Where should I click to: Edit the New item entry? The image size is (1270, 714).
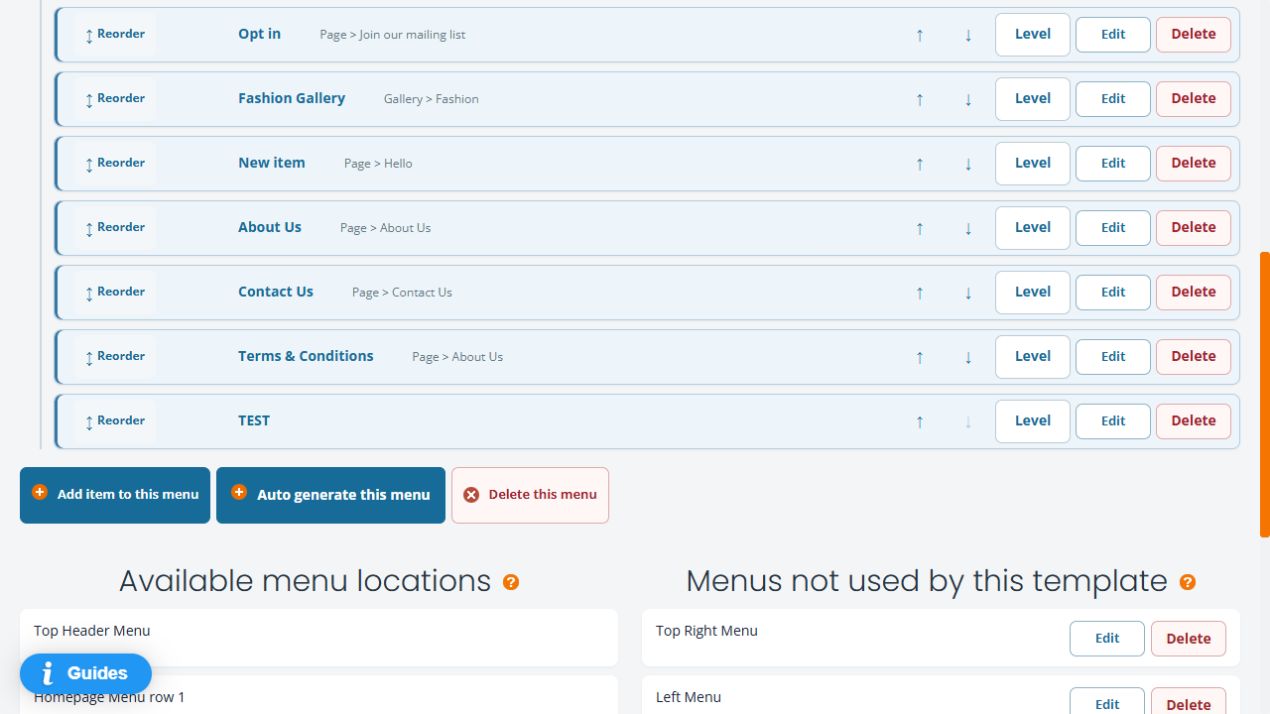pos(1113,163)
